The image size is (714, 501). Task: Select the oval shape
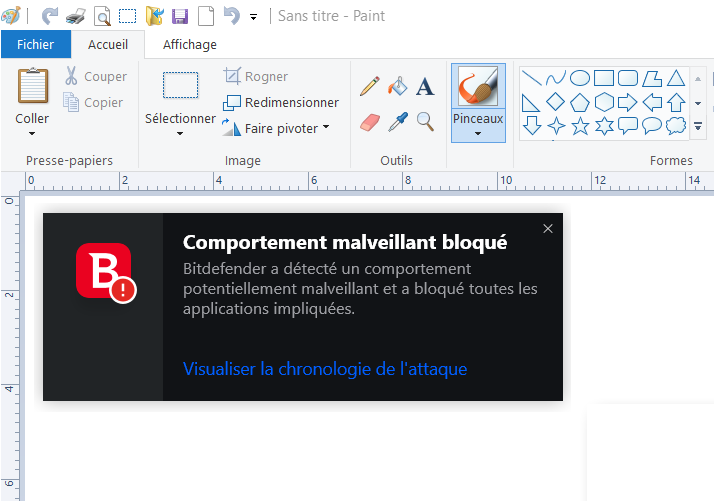coord(580,78)
